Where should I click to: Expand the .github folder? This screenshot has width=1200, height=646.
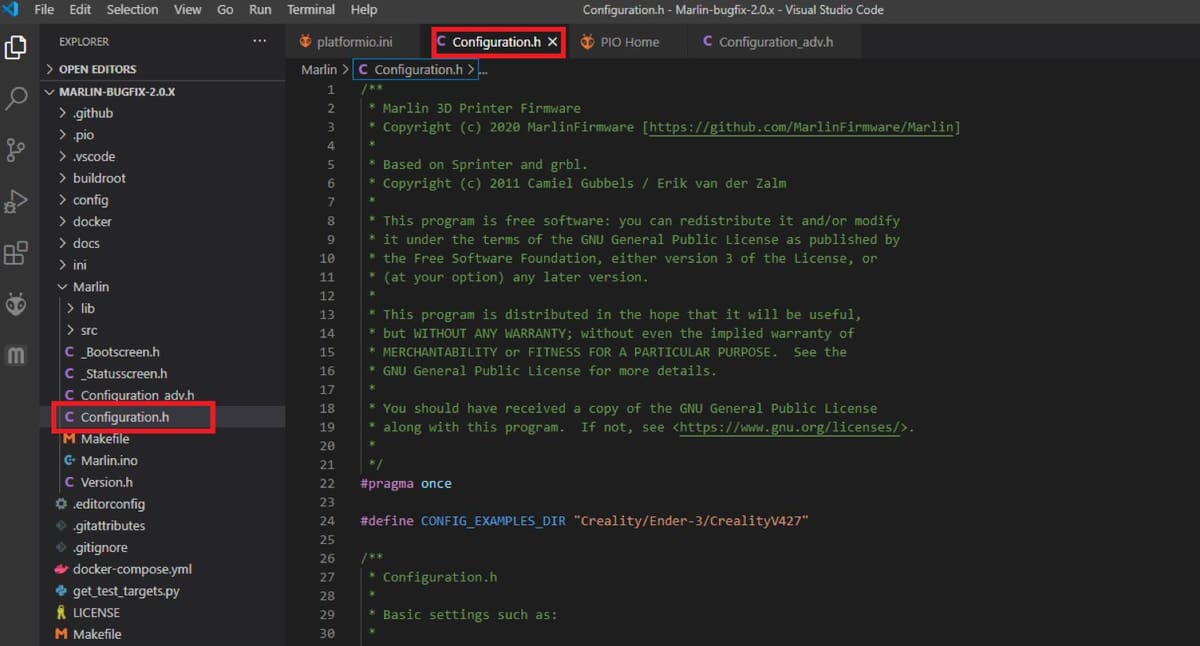[93, 113]
